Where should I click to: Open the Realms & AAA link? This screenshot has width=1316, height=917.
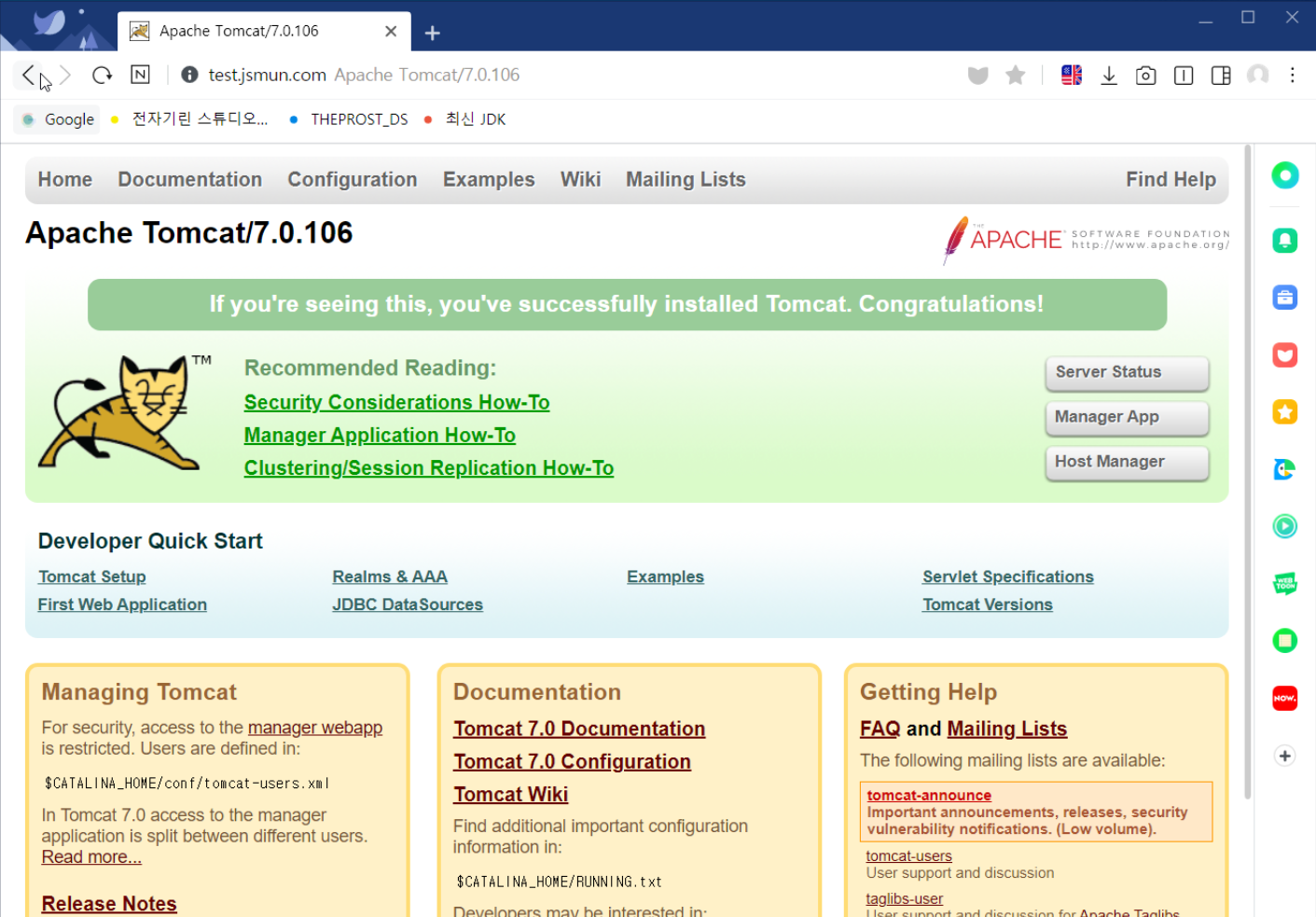click(x=390, y=577)
